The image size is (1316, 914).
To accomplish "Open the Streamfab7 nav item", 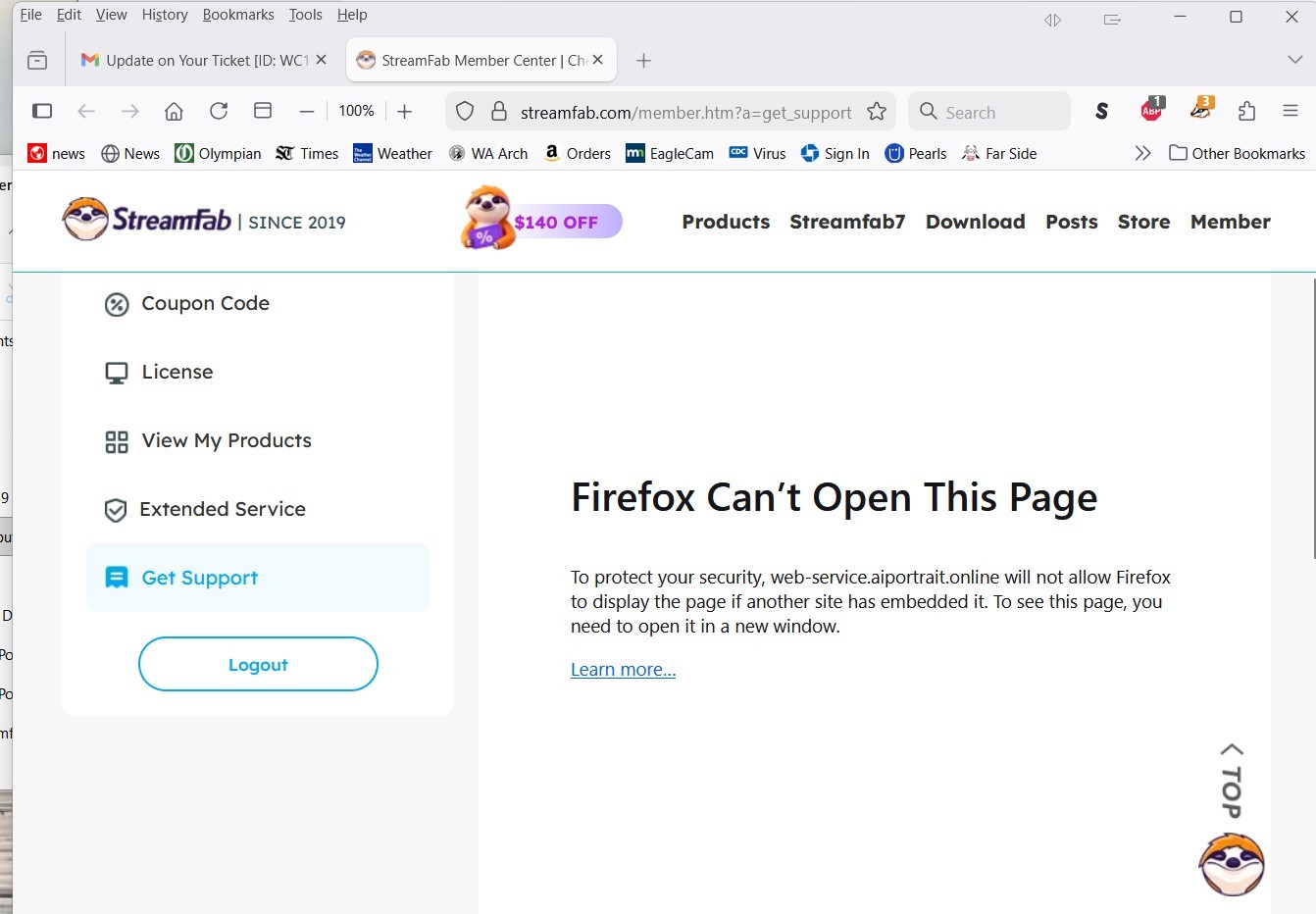I will (847, 222).
